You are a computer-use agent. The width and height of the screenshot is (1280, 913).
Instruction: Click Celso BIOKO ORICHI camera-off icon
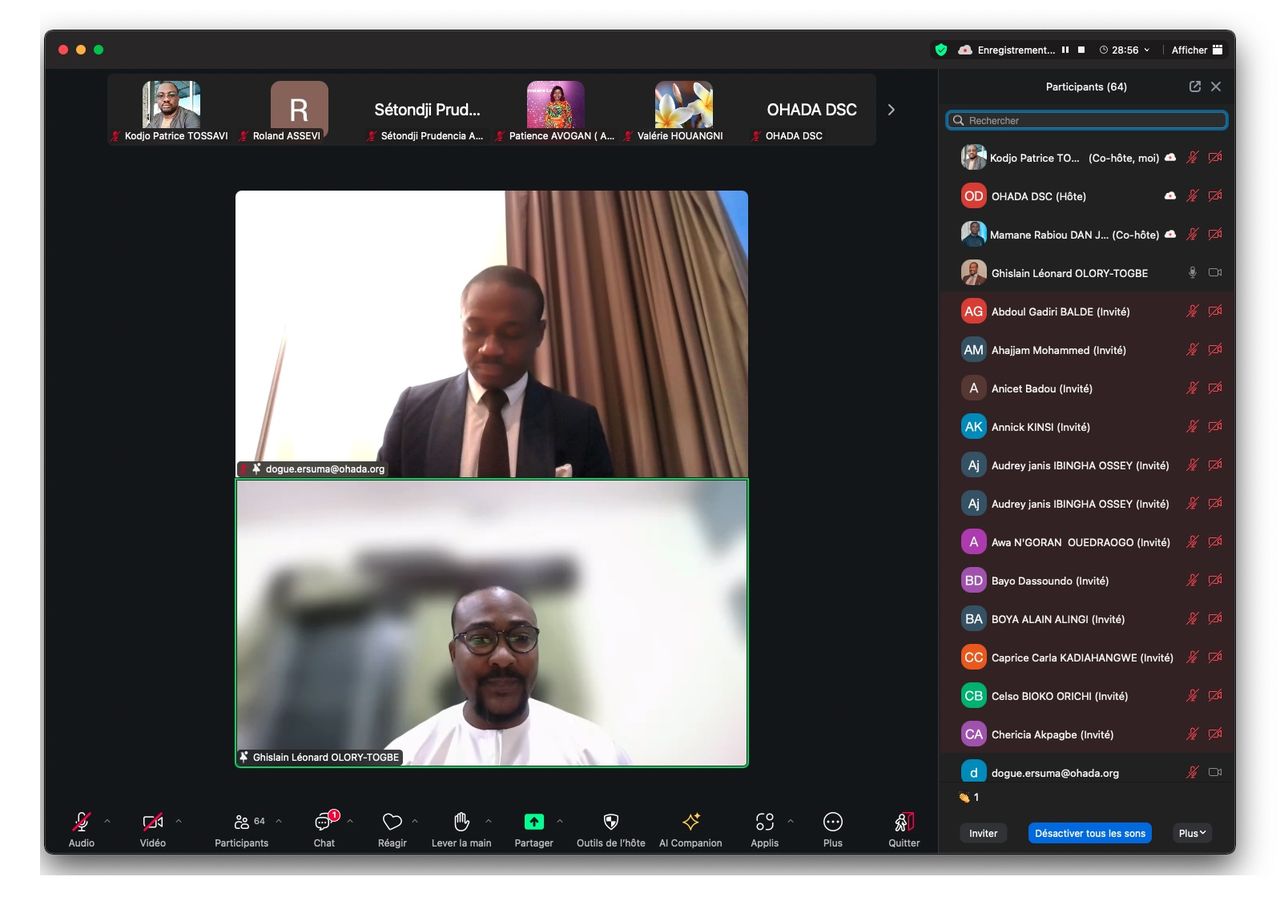click(1215, 696)
